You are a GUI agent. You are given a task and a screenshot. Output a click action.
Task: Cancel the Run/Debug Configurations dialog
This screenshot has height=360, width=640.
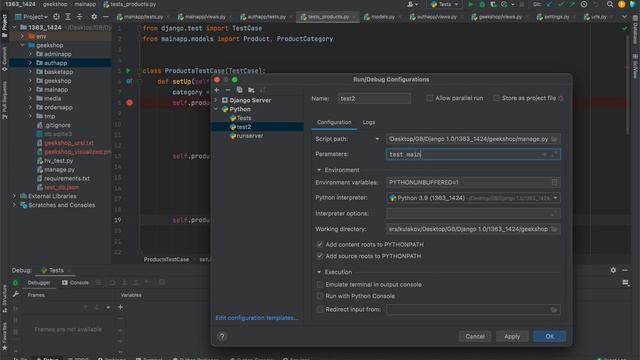click(x=475, y=336)
